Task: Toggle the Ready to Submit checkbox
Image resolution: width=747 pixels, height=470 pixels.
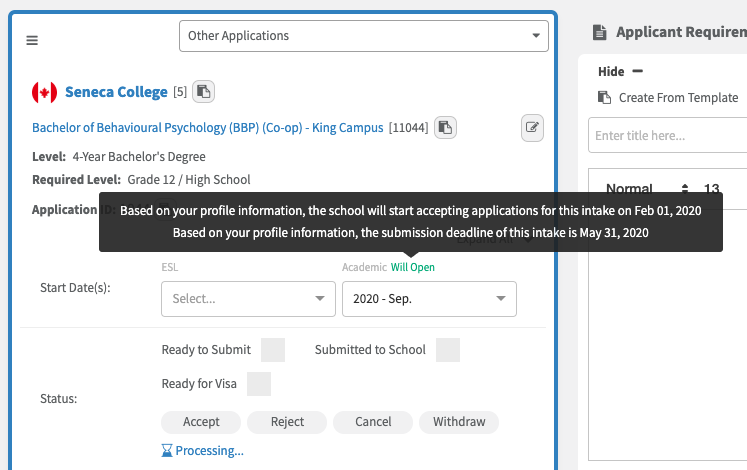Action: 273,350
